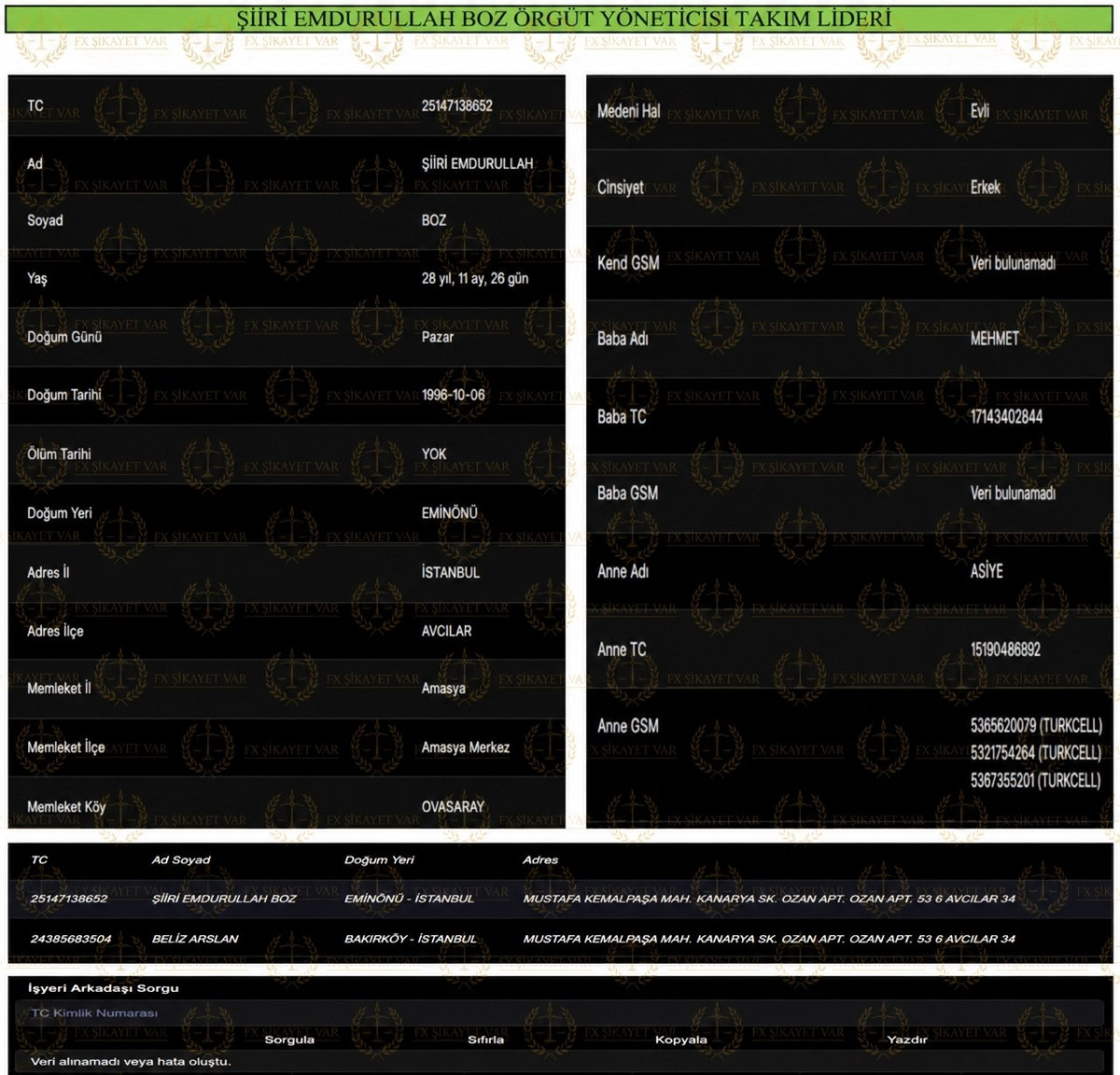Click the "YOK" value beside Ölüm Tarihi
The height and width of the screenshot is (1075, 1120).
pos(434,454)
